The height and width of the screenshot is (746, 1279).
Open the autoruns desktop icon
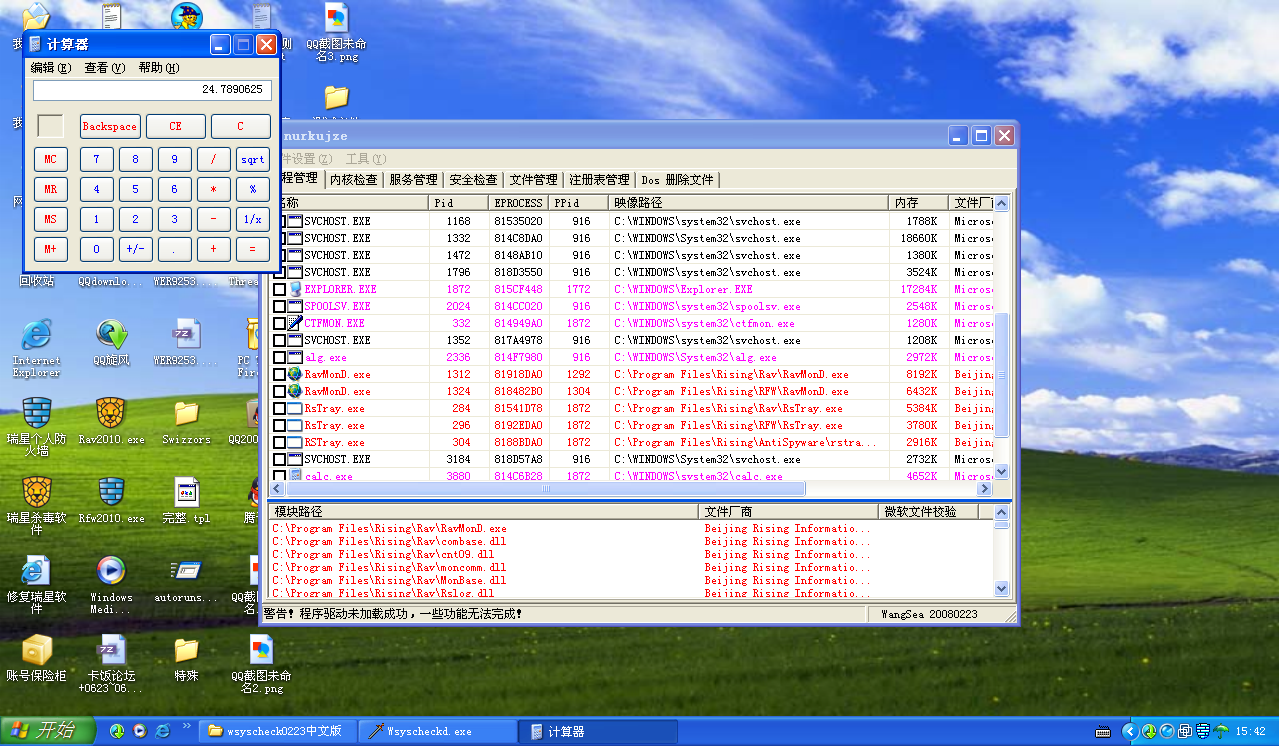186,572
